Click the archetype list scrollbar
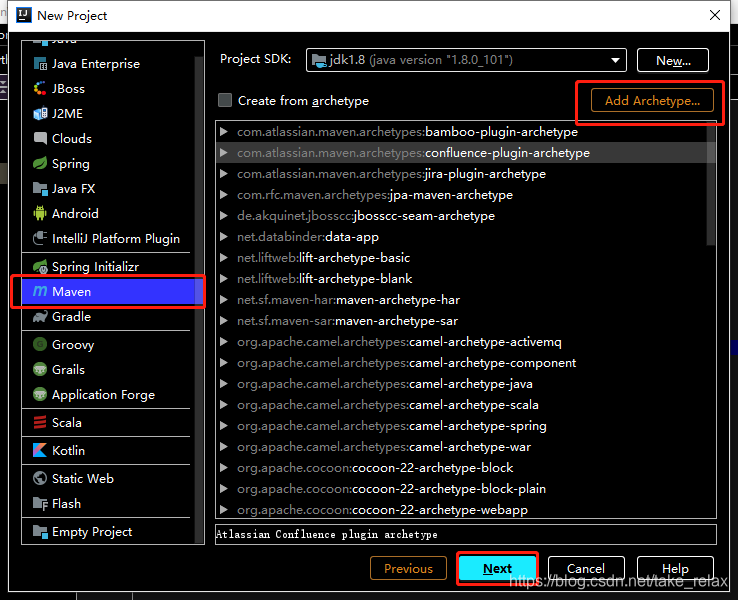 click(x=711, y=185)
